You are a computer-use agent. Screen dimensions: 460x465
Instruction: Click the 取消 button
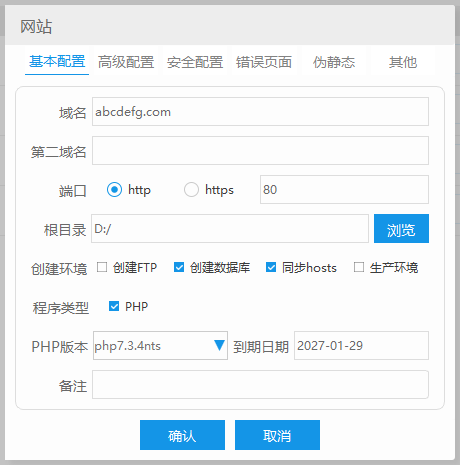click(277, 435)
